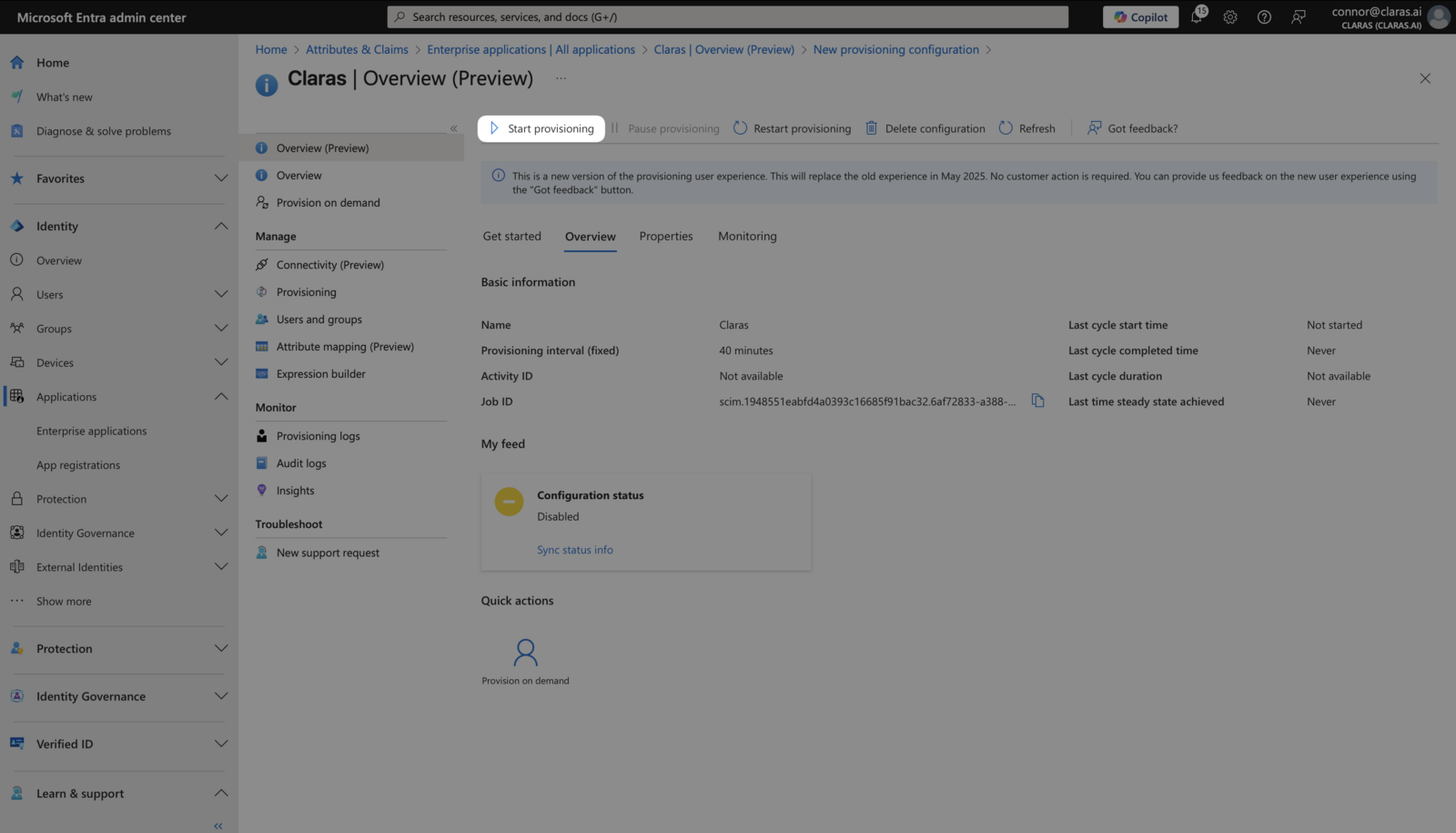1456x833 pixels.
Task: Click the Microsoft Entra admin center title
Action: pyautogui.click(x=102, y=17)
